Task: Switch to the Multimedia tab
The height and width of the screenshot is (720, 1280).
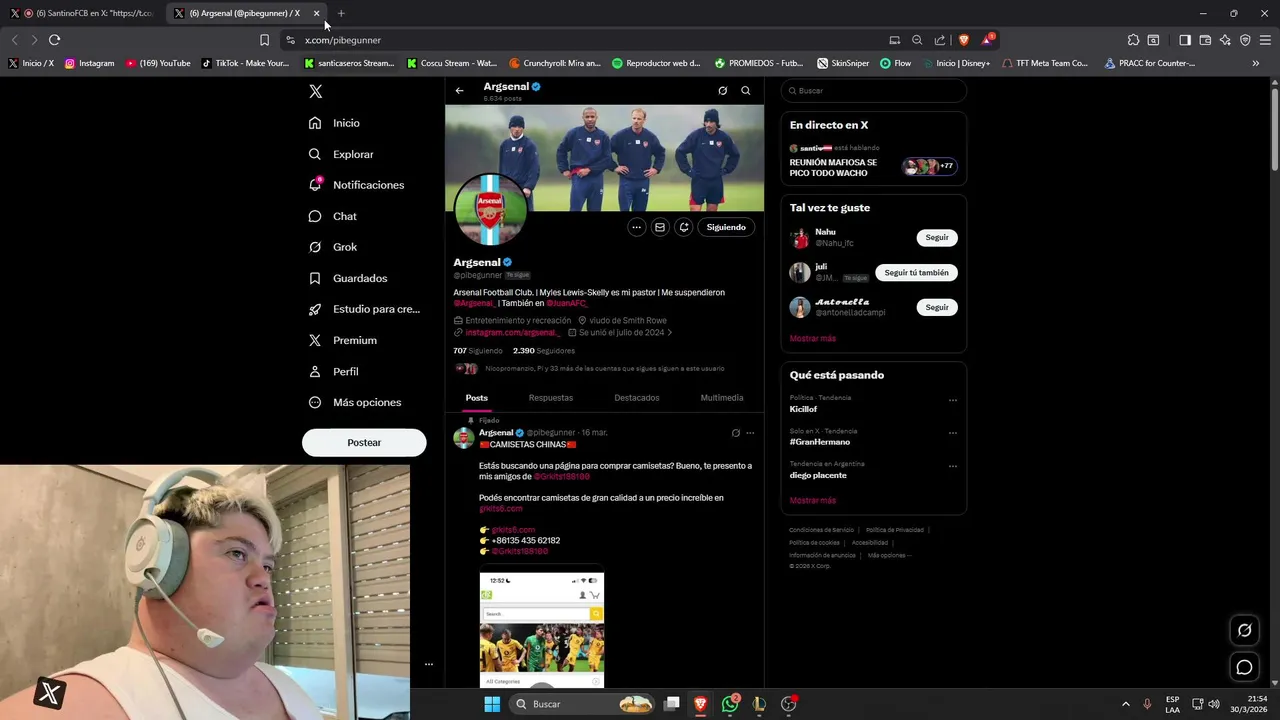Action: click(x=722, y=398)
